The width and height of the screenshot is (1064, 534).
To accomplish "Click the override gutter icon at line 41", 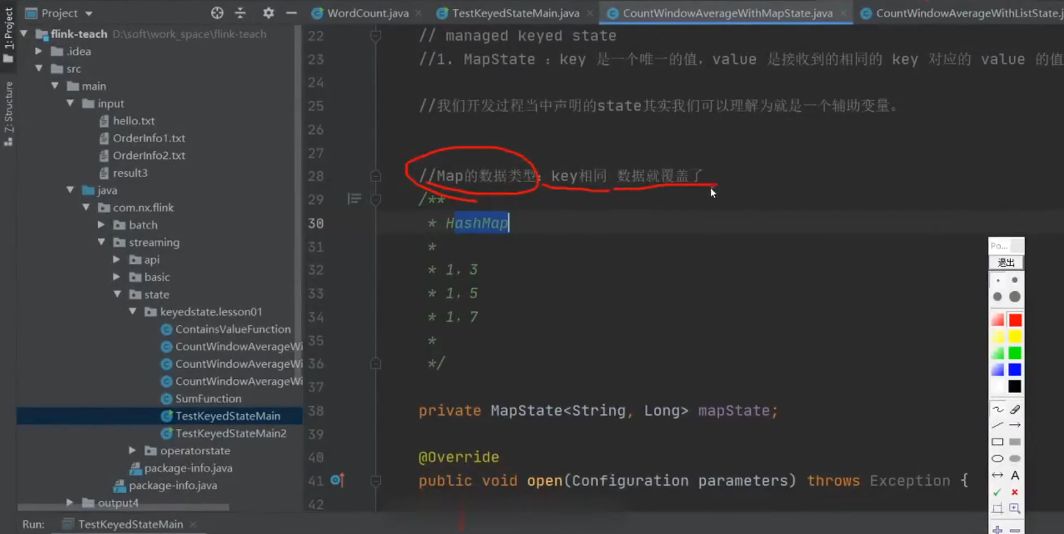I will pyautogui.click(x=337, y=480).
